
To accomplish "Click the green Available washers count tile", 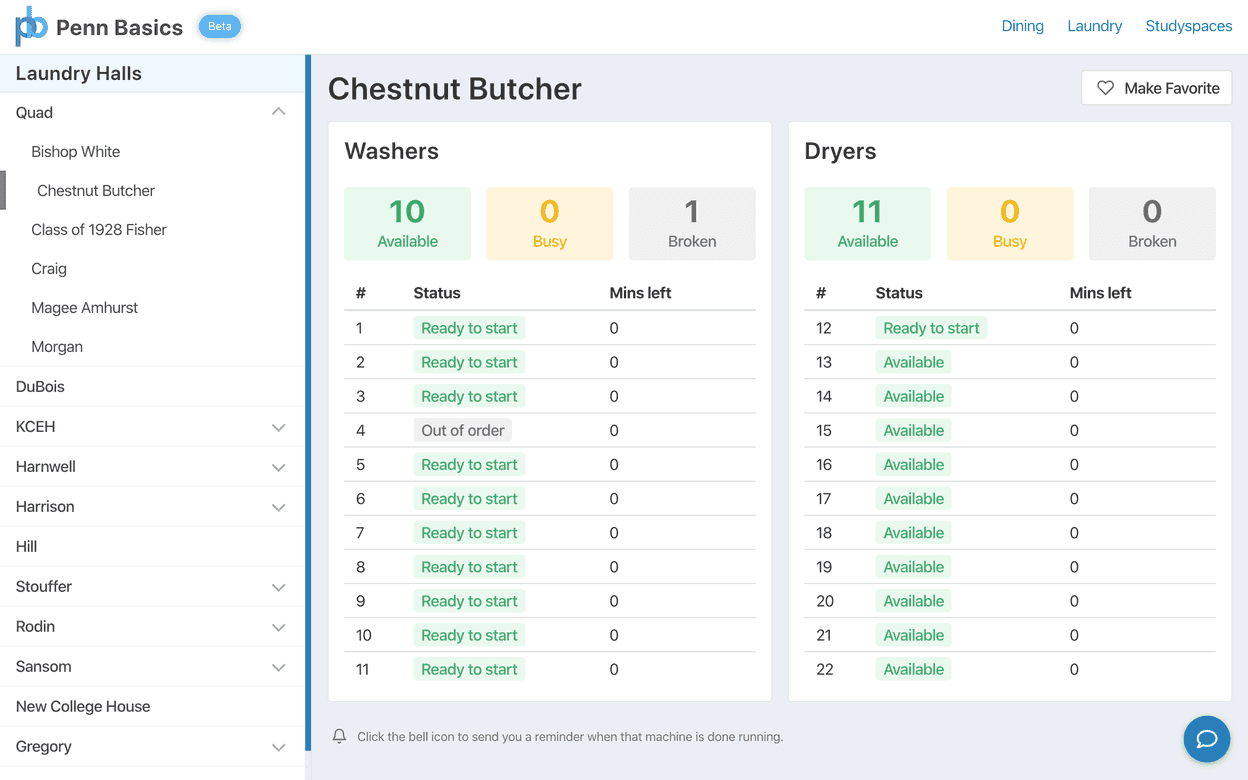I will [x=407, y=224].
